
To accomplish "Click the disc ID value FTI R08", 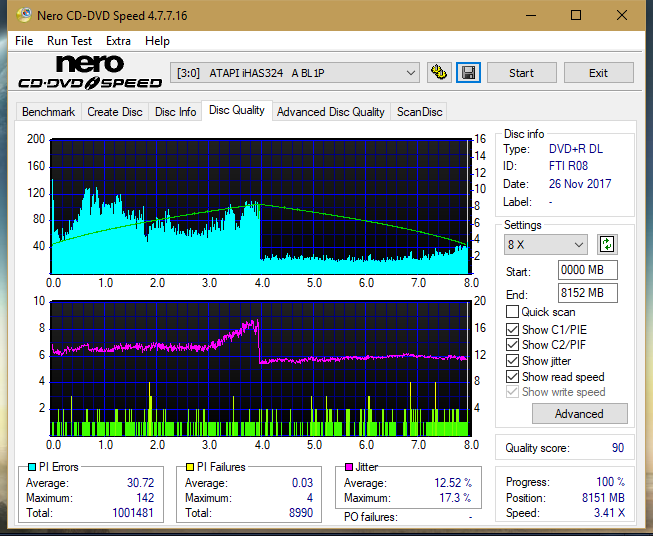I will click(568, 166).
